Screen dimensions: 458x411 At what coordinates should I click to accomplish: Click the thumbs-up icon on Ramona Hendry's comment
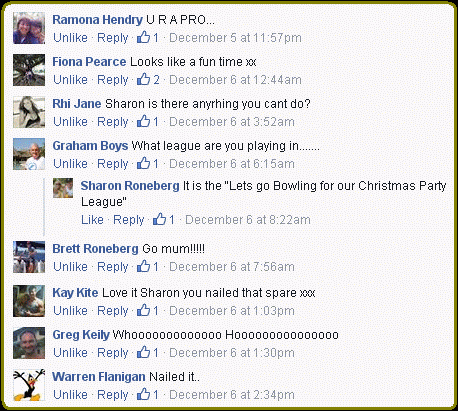(143, 37)
